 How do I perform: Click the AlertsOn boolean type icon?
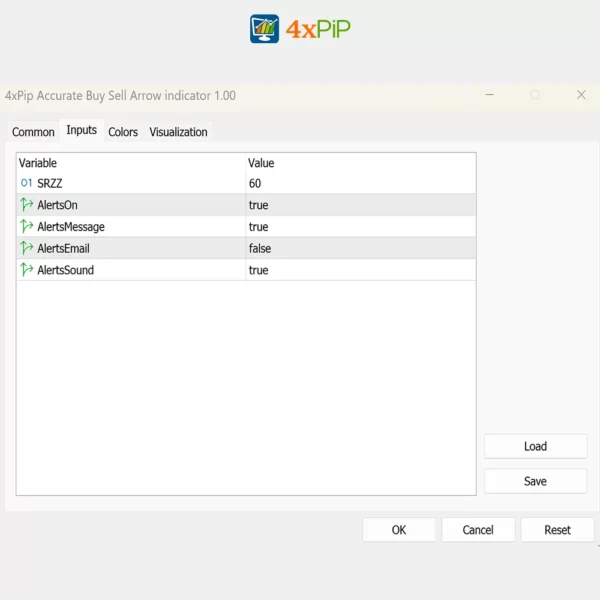(26, 204)
